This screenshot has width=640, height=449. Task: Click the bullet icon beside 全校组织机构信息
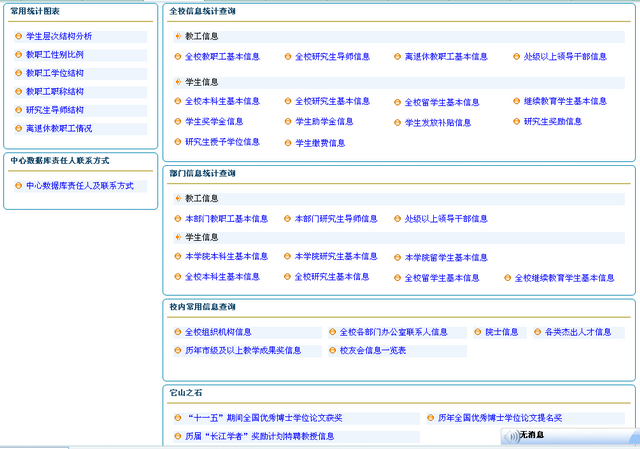point(177,332)
